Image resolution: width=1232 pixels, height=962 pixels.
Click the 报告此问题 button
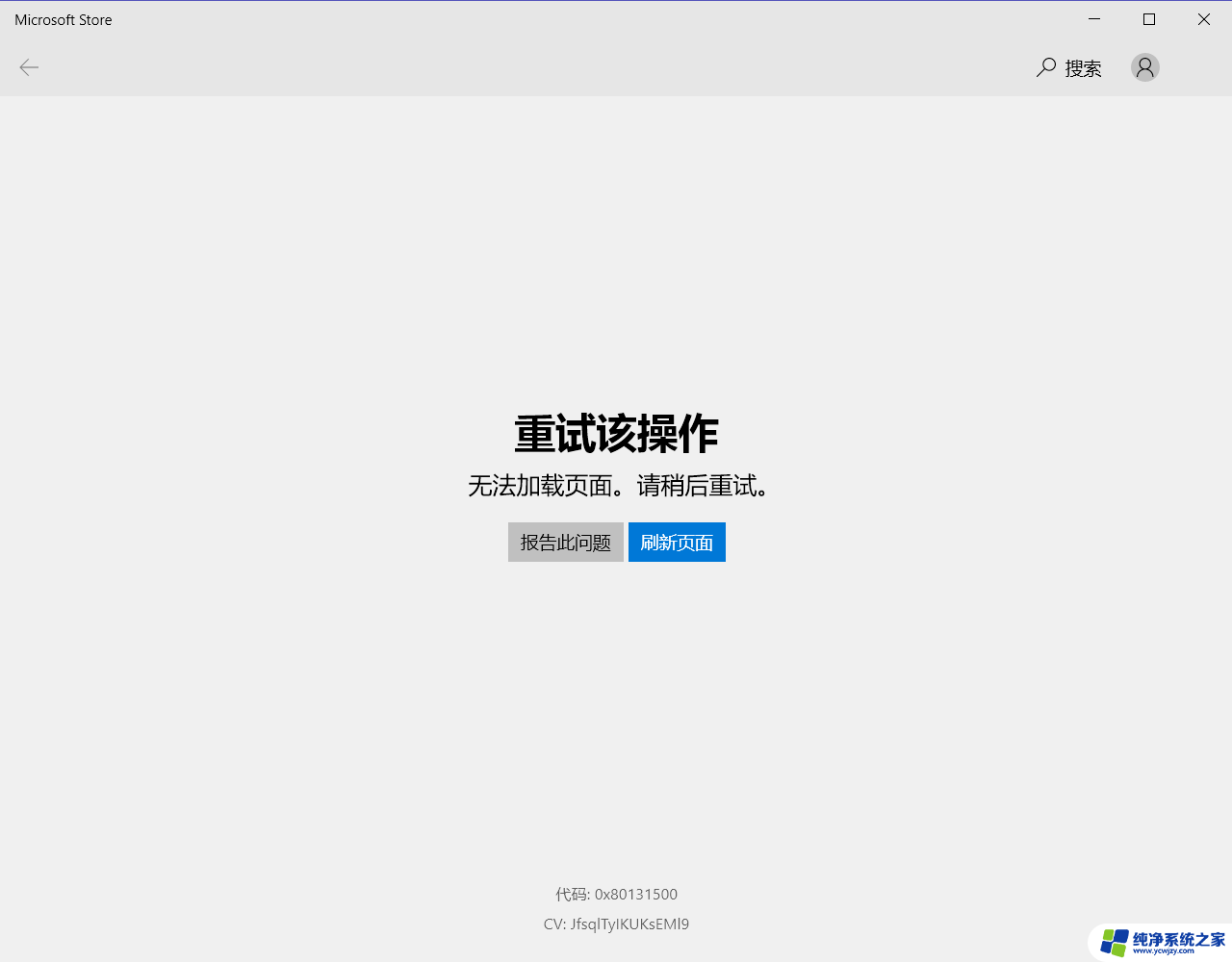566,543
